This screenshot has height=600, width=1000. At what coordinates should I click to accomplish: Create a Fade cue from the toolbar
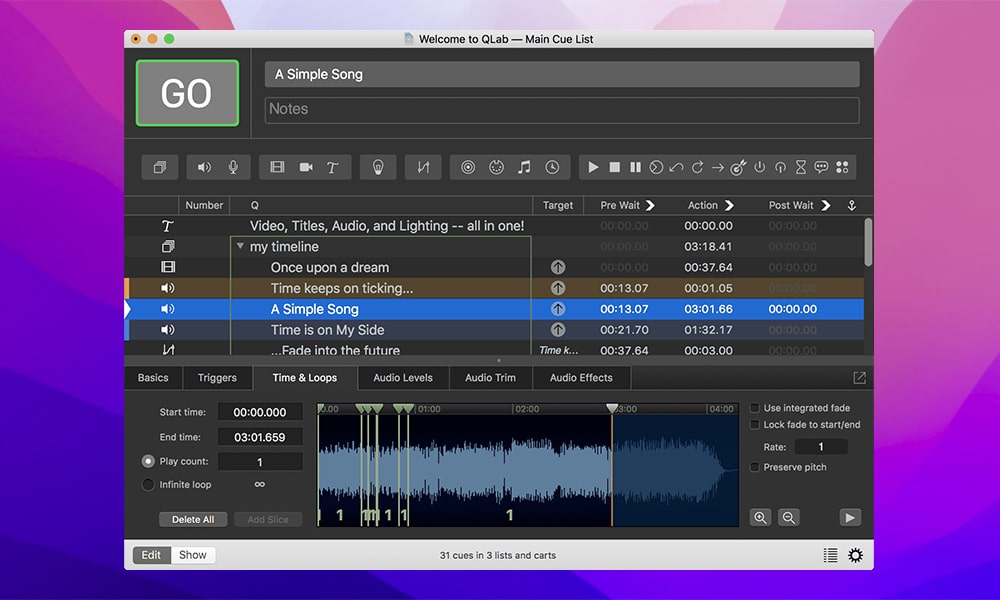423,167
